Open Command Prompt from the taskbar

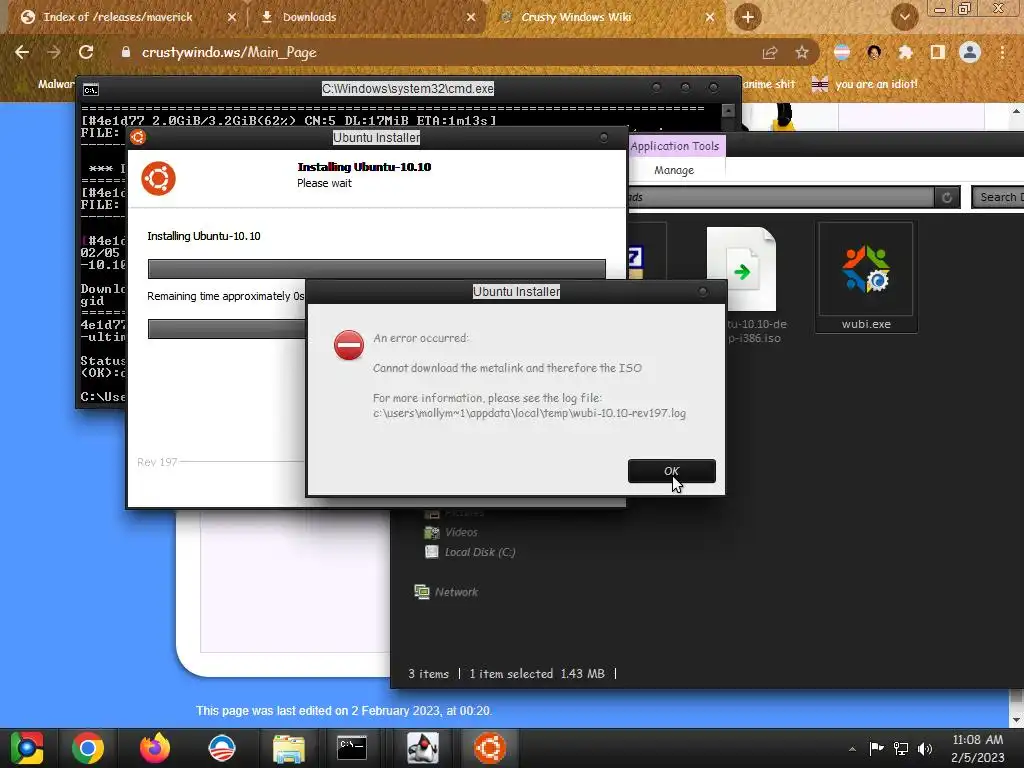(352, 748)
